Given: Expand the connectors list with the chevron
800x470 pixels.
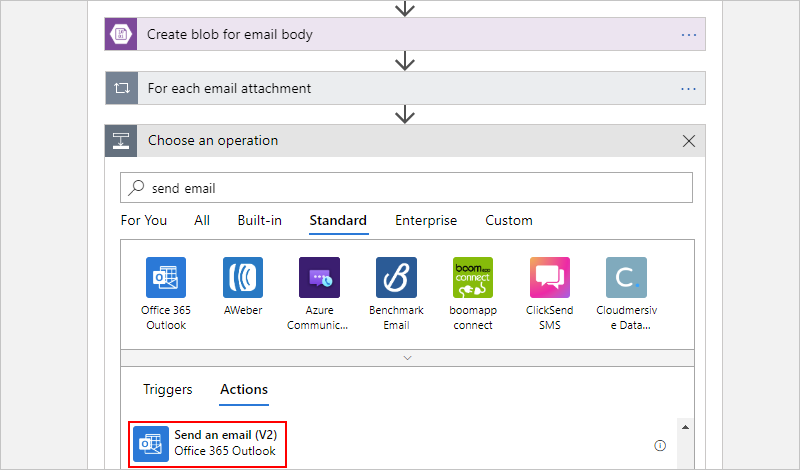Looking at the screenshot, I should 405,357.
